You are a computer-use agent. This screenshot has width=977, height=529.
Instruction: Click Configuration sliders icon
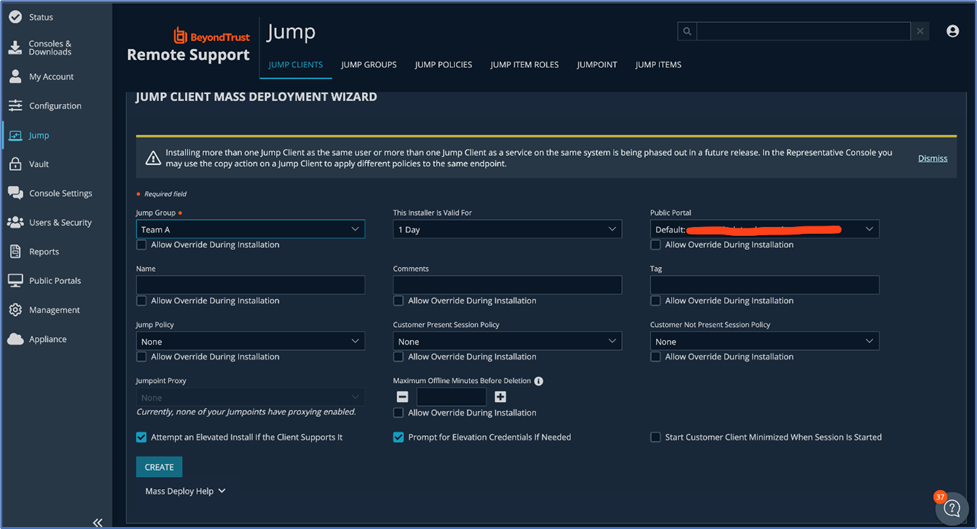point(15,105)
